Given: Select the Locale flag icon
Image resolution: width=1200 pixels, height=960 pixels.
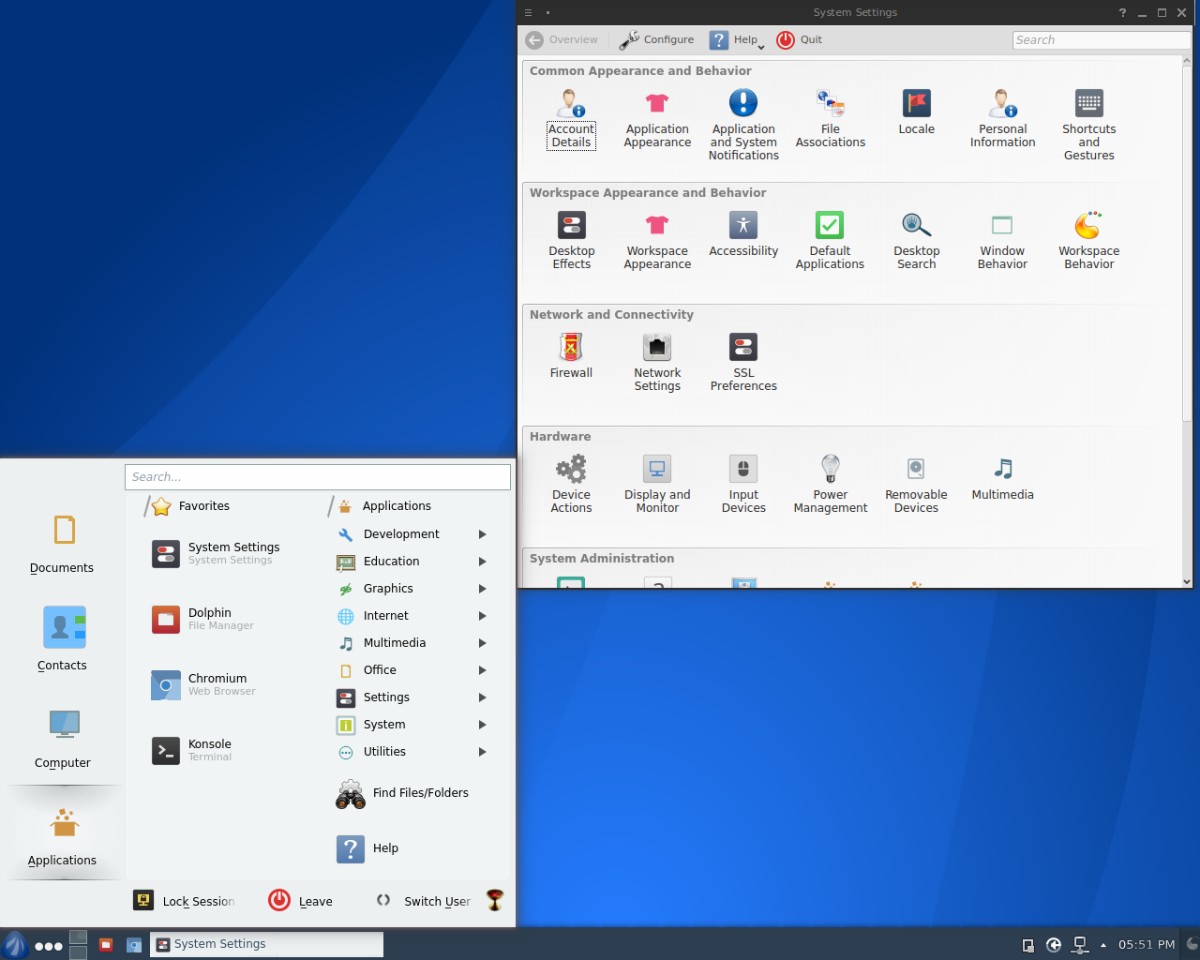Looking at the screenshot, I should [916, 104].
